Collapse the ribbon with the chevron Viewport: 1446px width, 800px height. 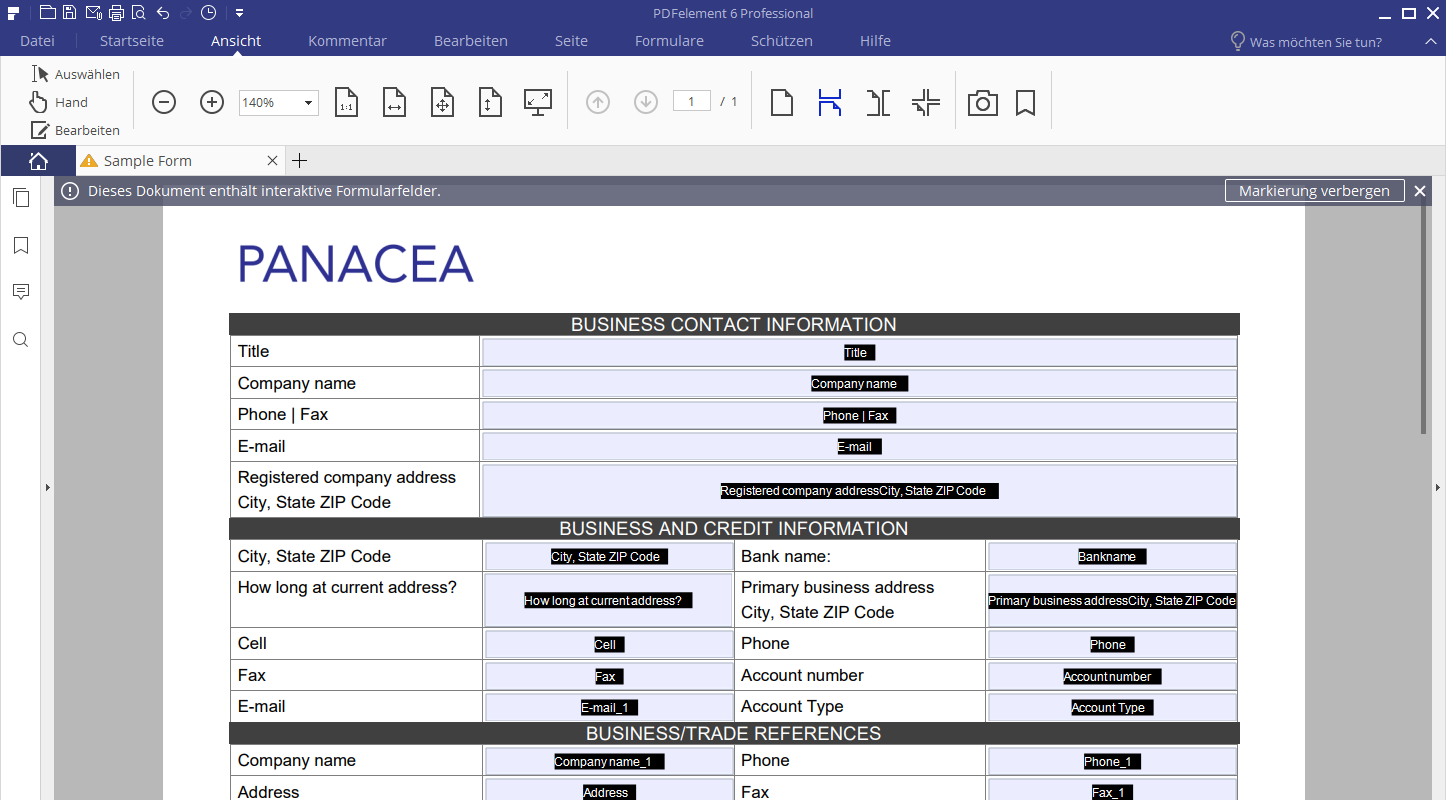point(1430,42)
